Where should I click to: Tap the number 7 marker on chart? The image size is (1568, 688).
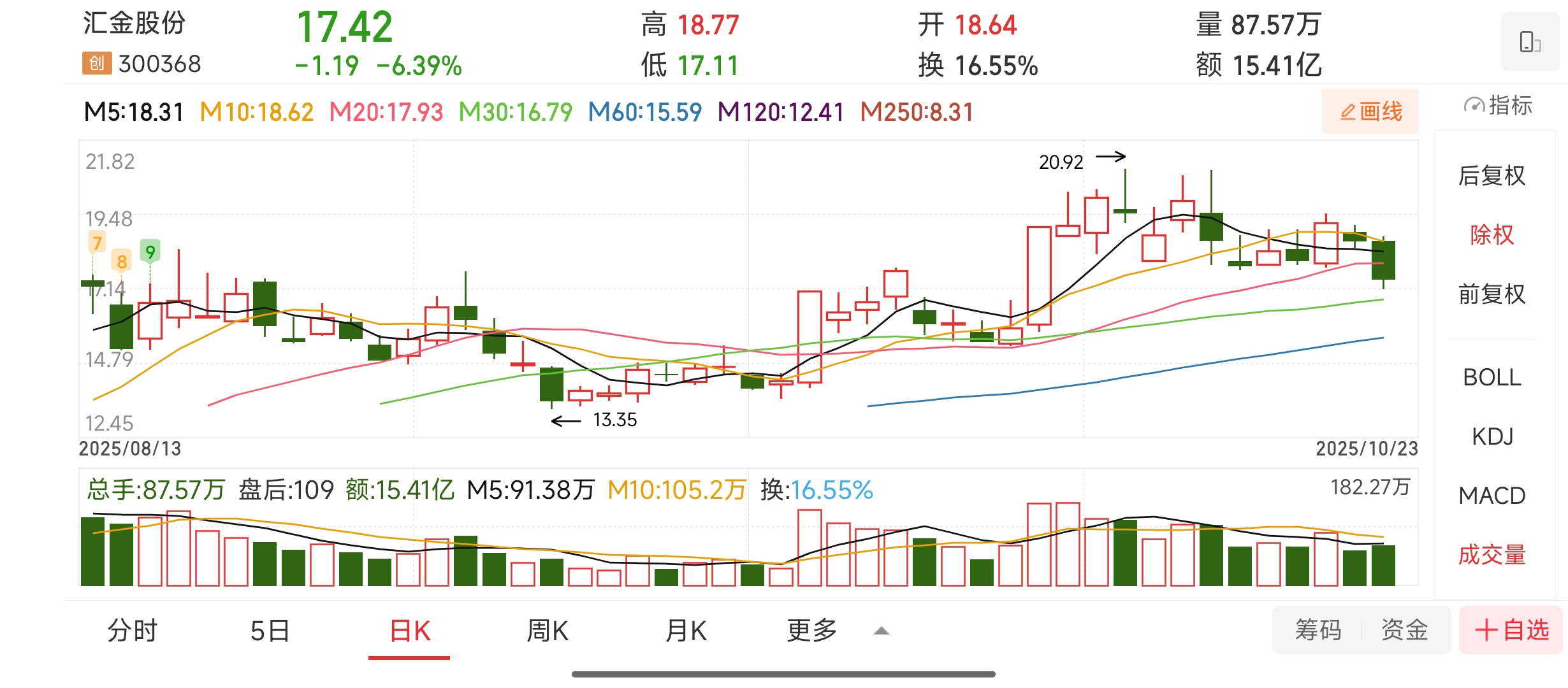click(97, 243)
